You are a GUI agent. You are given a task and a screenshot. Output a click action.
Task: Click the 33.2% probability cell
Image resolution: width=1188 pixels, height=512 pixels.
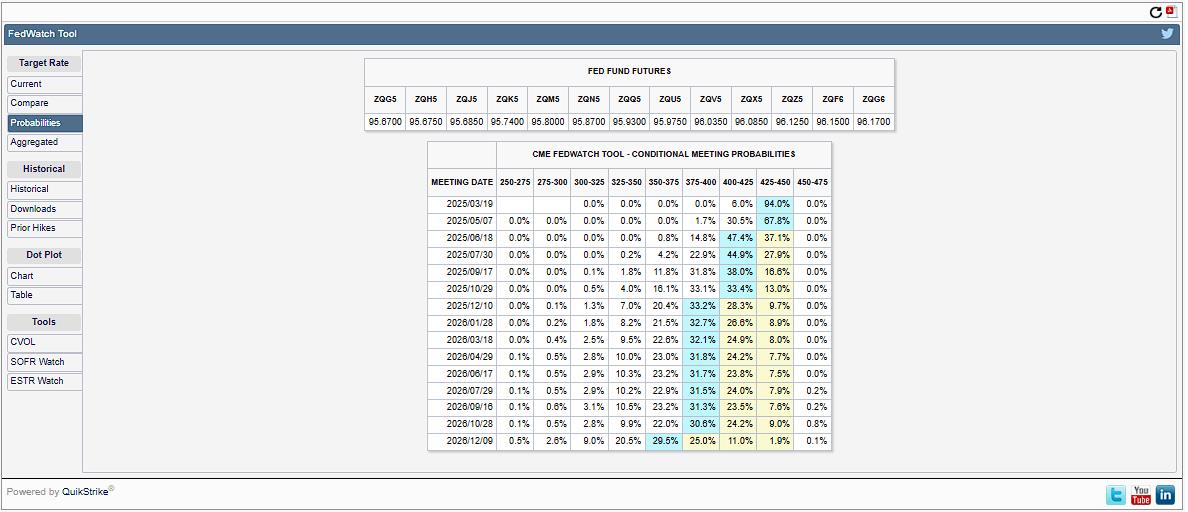pos(701,305)
